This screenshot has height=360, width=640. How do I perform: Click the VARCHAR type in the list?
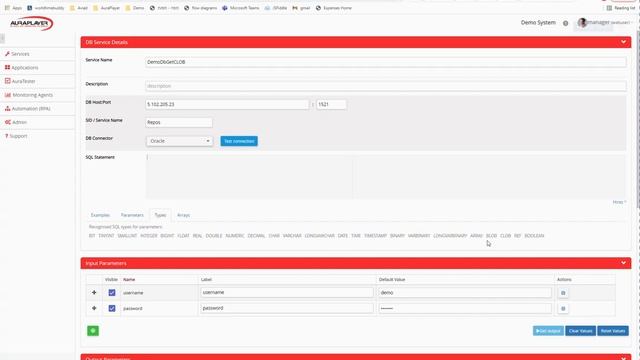(292, 236)
